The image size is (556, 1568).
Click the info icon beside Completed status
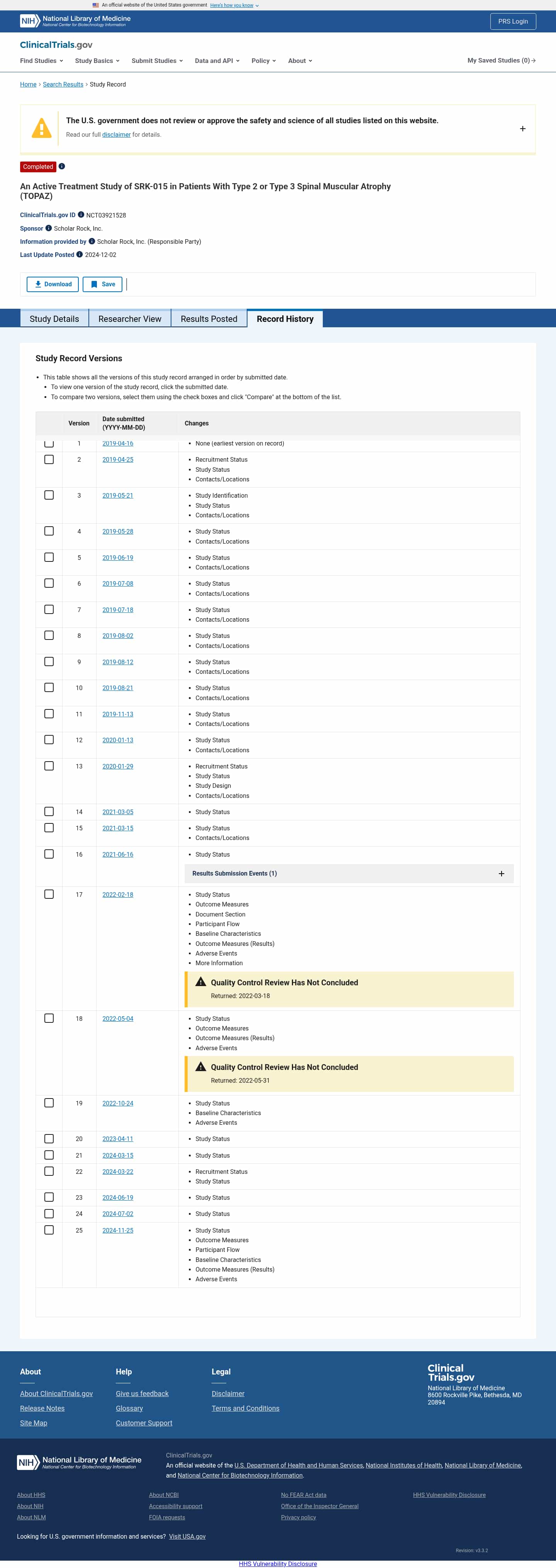point(61,166)
